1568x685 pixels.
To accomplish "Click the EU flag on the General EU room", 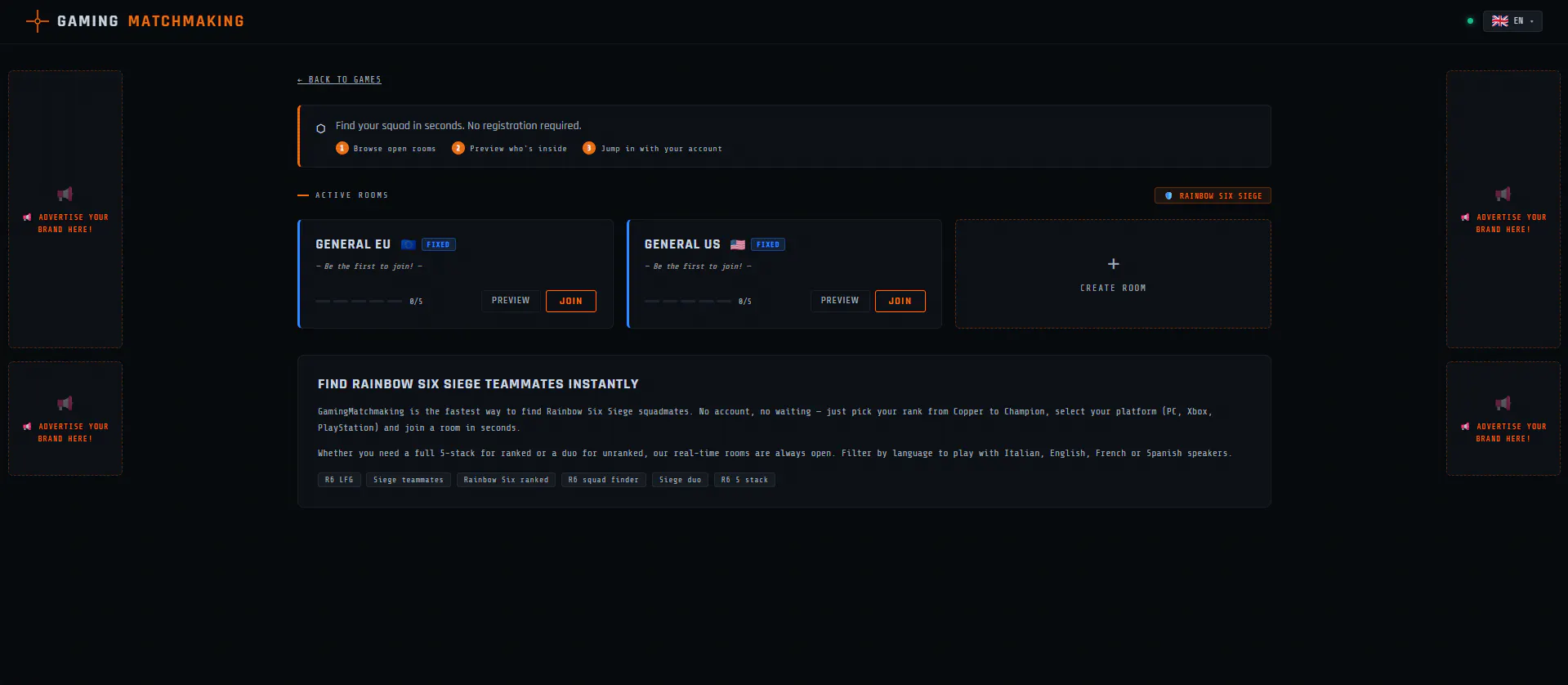I will tap(409, 244).
